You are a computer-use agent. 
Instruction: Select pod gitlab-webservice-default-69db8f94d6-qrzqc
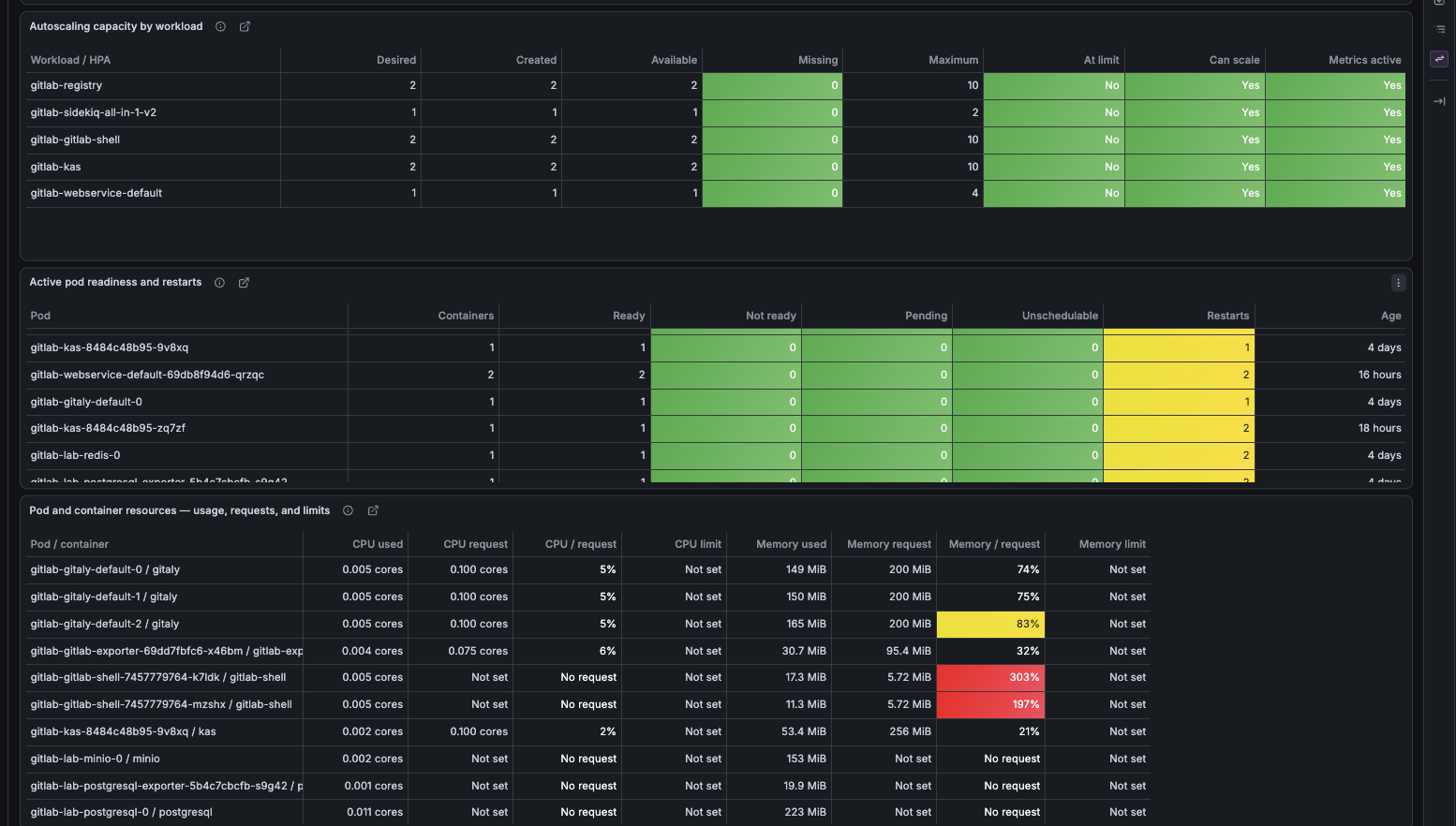click(x=147, y=375)
